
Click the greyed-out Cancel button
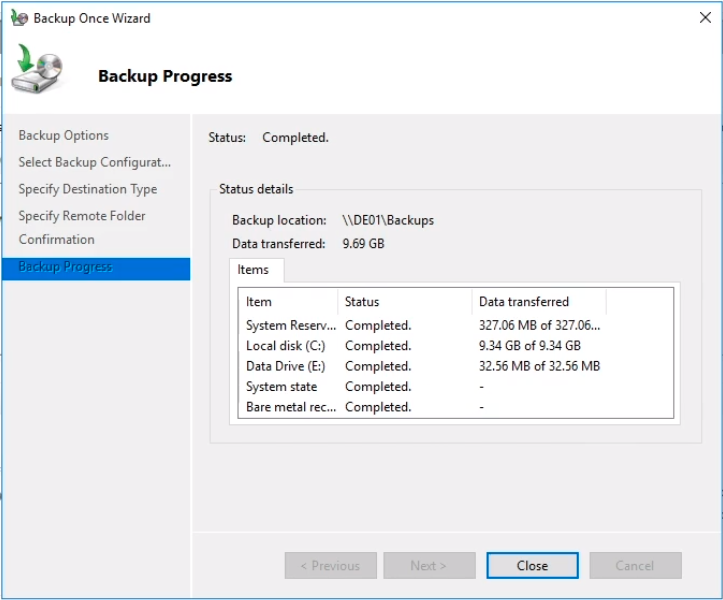click(635, 565)
